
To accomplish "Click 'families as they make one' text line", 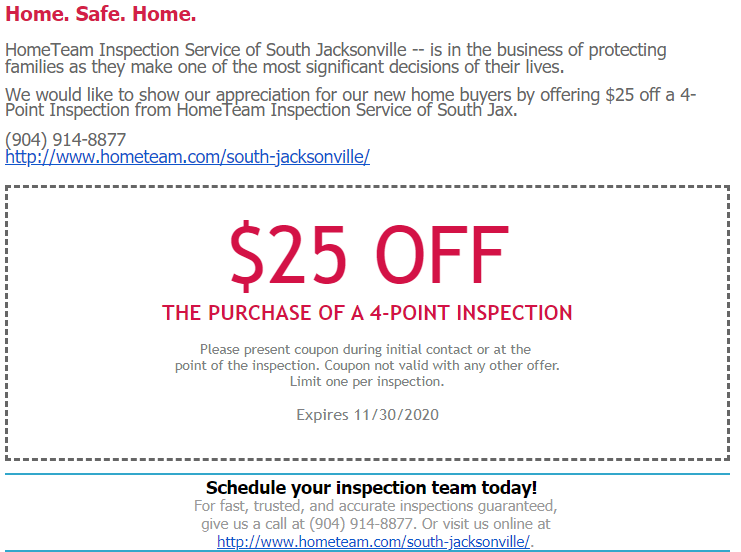I will coord(285,67).
